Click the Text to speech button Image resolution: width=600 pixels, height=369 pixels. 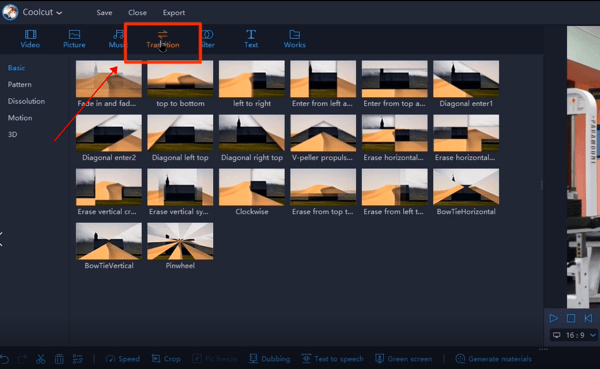pyautogui.click(x=333, y=359)
